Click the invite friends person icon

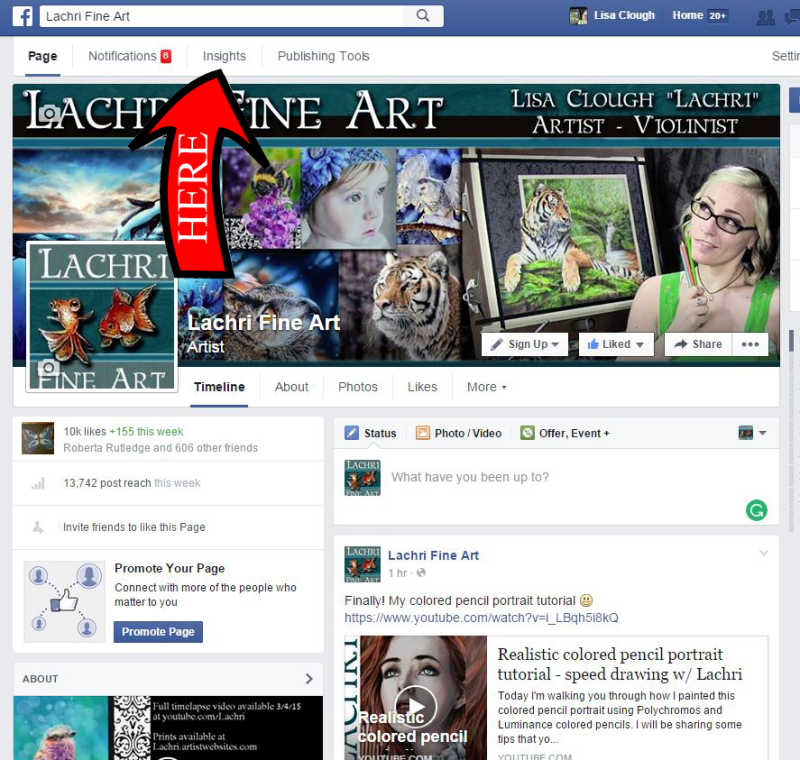pyautogui.click(x=38, y=527)
